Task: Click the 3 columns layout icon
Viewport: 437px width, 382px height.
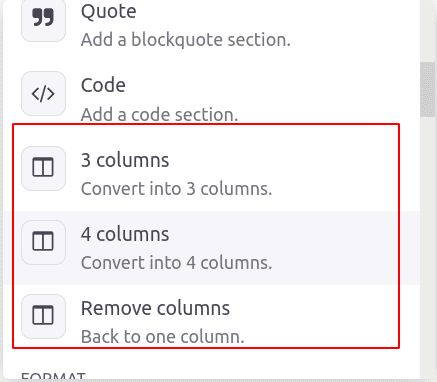Action: (x=43, y=168)
